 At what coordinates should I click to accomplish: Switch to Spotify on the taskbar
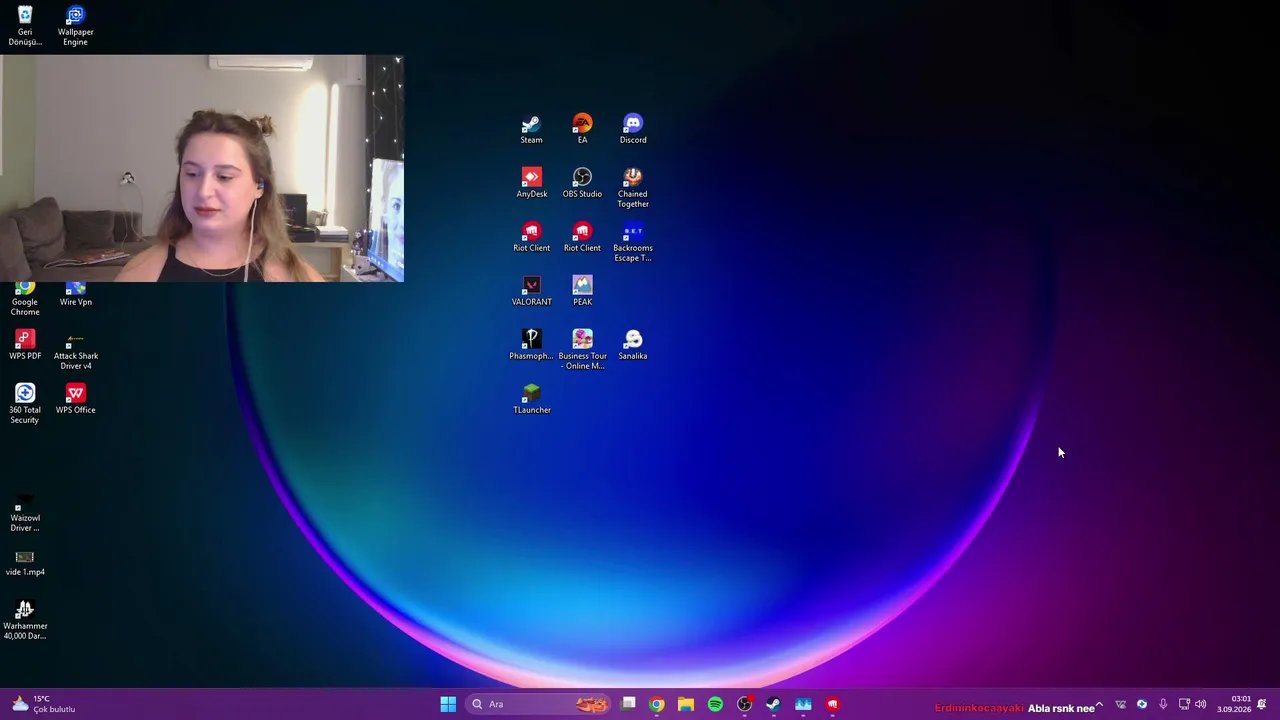point(715,704)
